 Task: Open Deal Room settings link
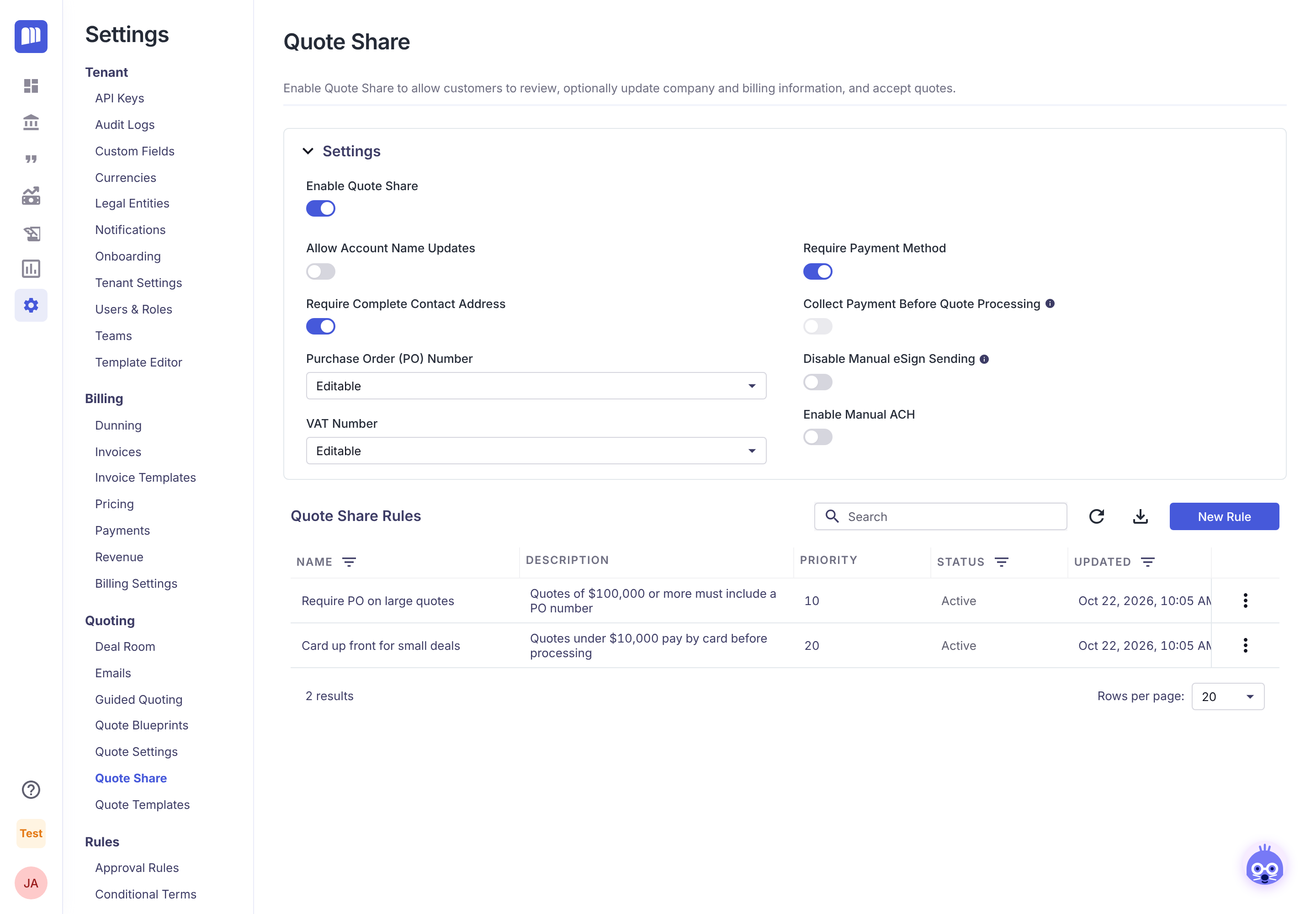(x=125, y=647)
